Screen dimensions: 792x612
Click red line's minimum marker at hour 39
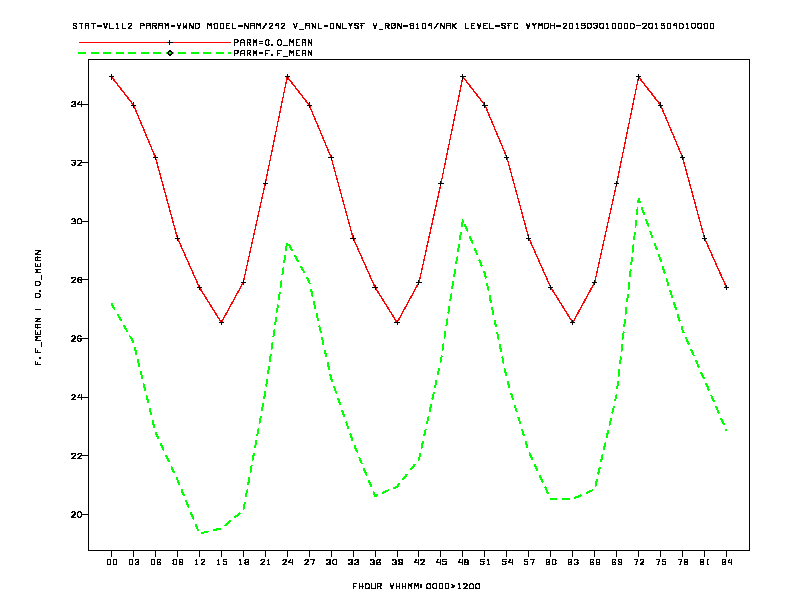pyautogui.click(x=397, y=322)
